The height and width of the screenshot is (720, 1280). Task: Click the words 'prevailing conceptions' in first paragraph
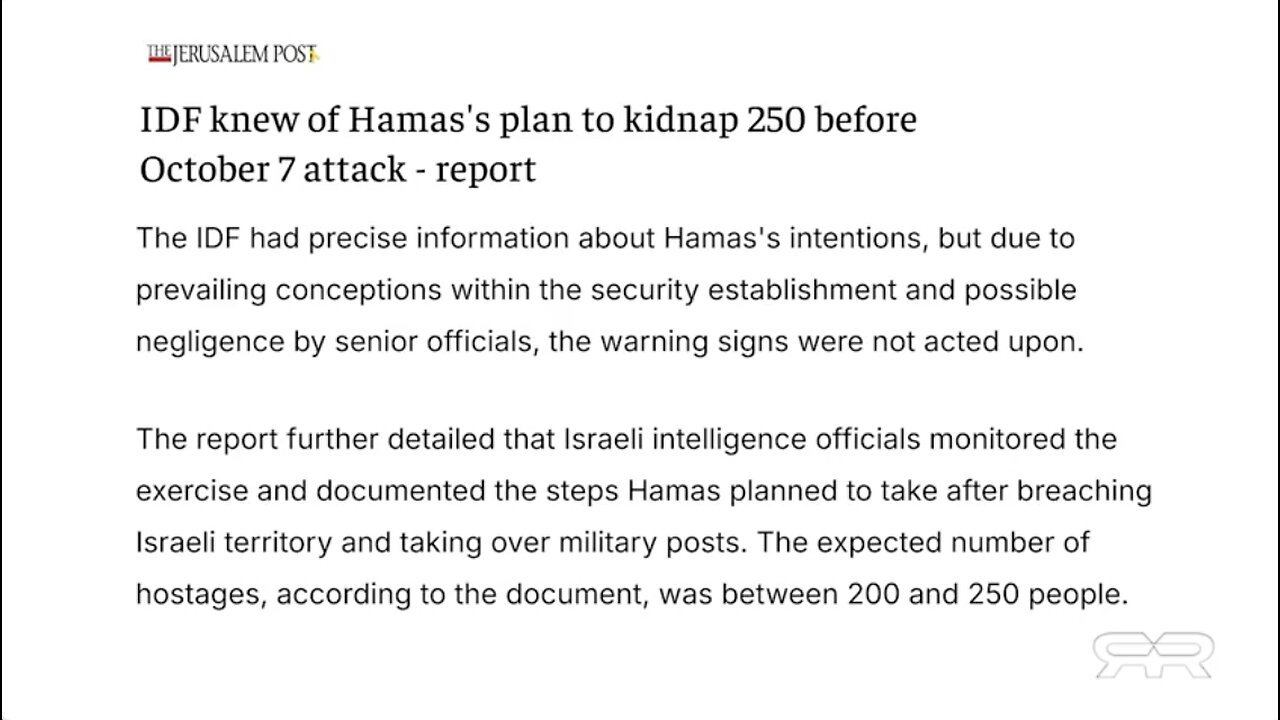pos(289,290)
